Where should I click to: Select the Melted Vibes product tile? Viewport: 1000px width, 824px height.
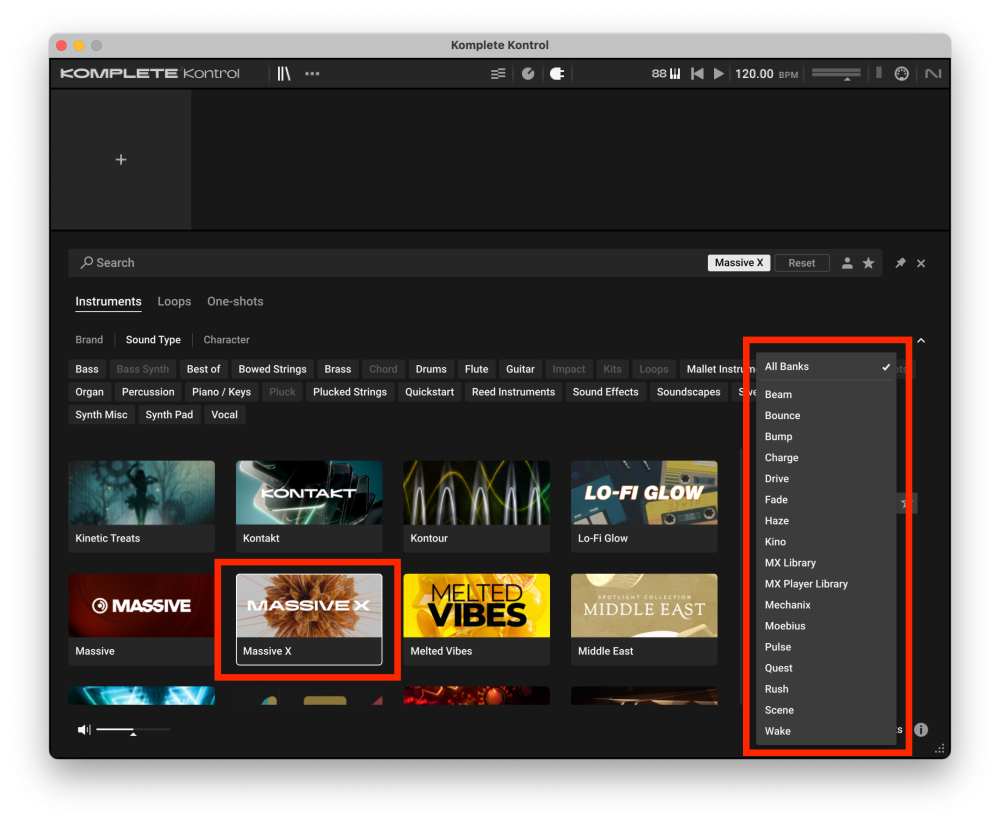tap(476, 619)
